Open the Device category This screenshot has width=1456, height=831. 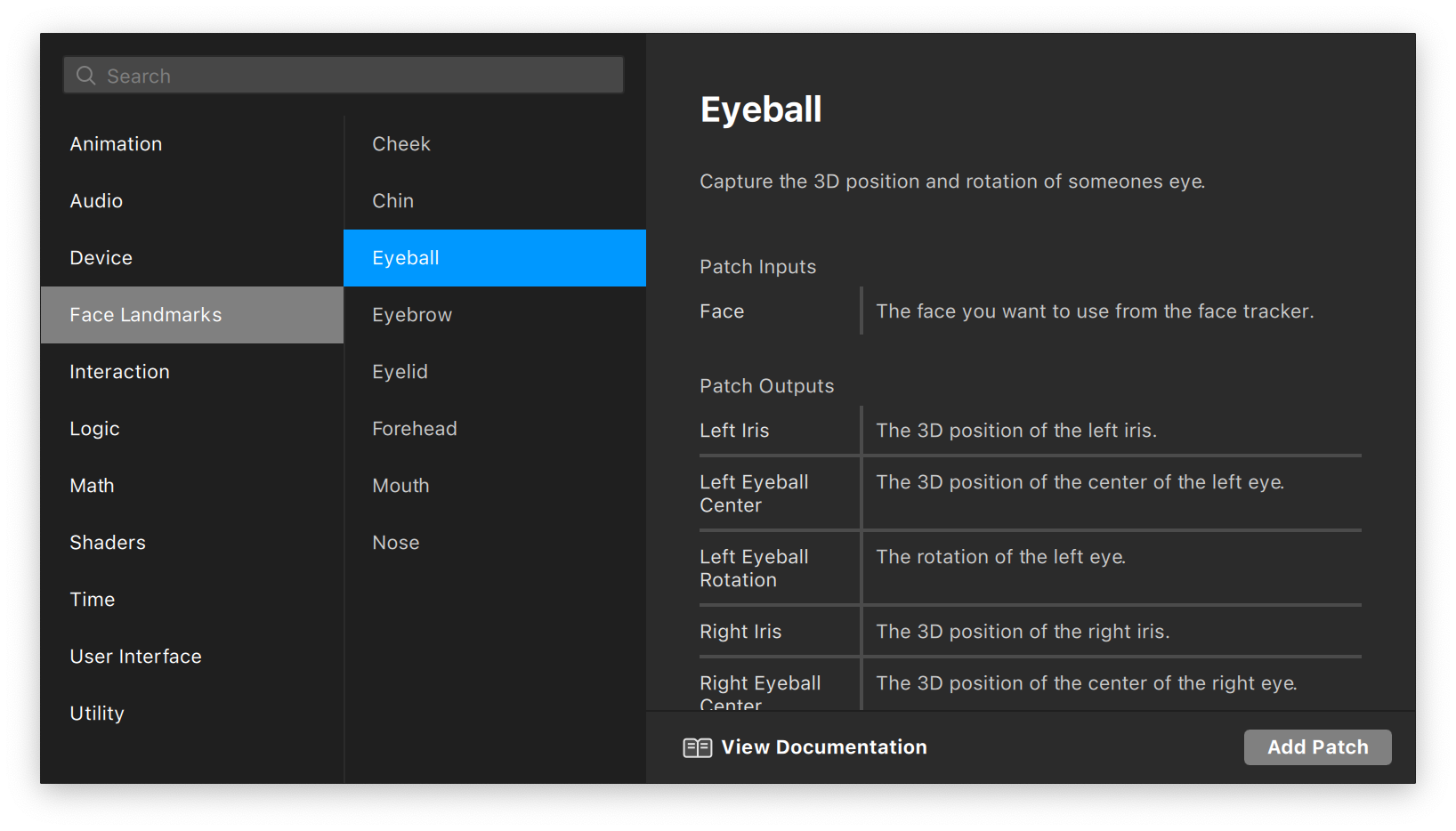pos(101,258)
